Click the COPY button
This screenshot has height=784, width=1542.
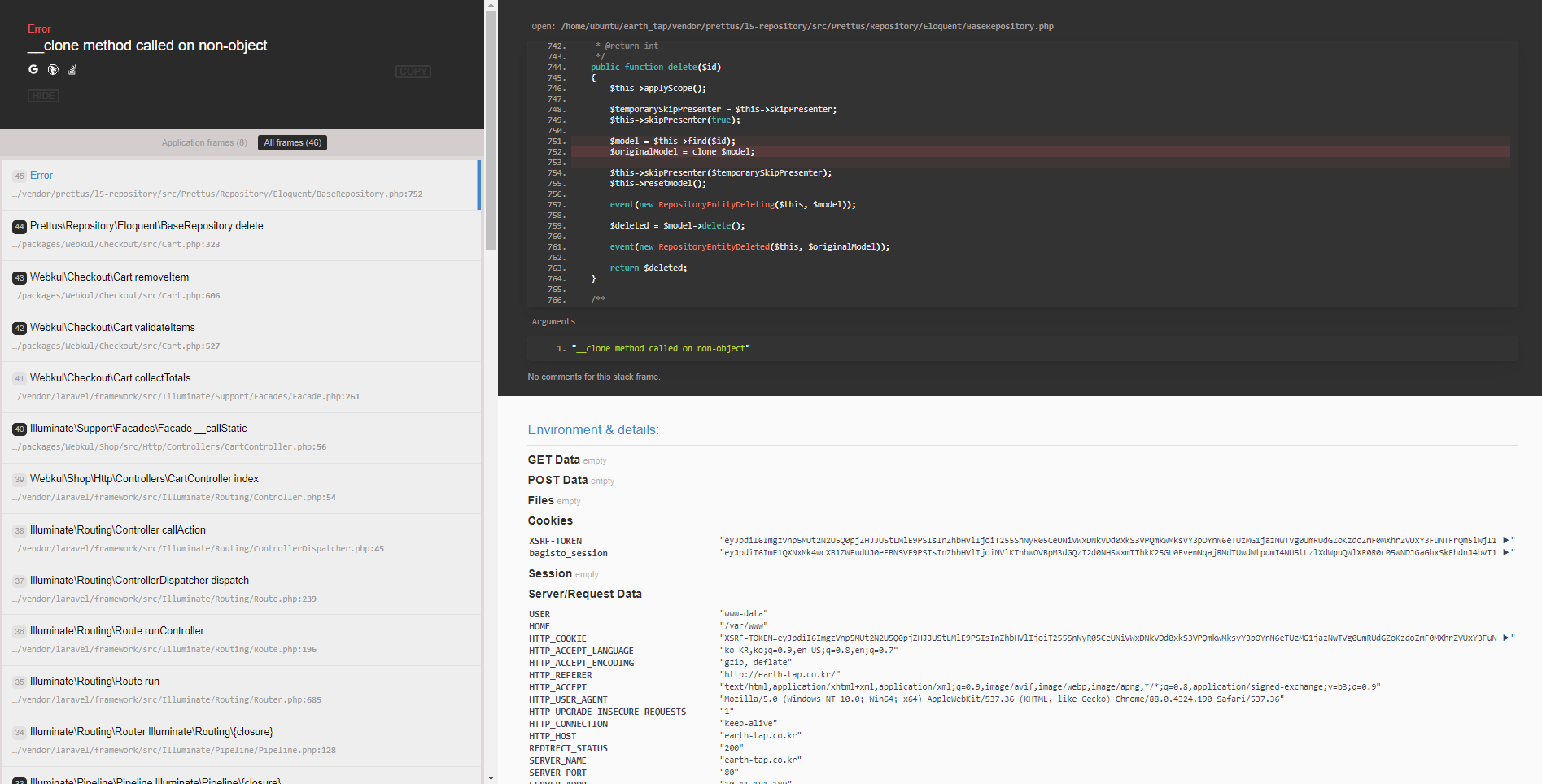413,72
